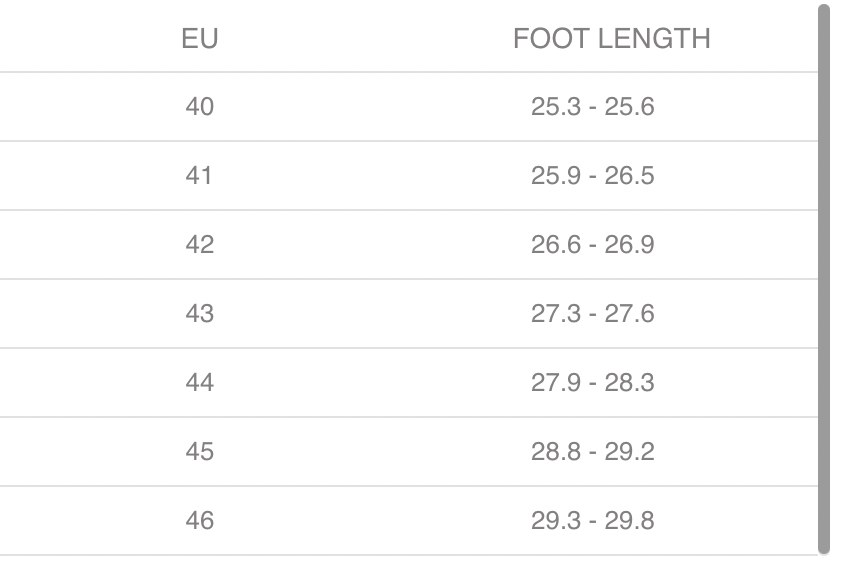This screenshot has width=842, height=566.
Task: Select EU size 41 cell
Action: click(x=200, y=176)
